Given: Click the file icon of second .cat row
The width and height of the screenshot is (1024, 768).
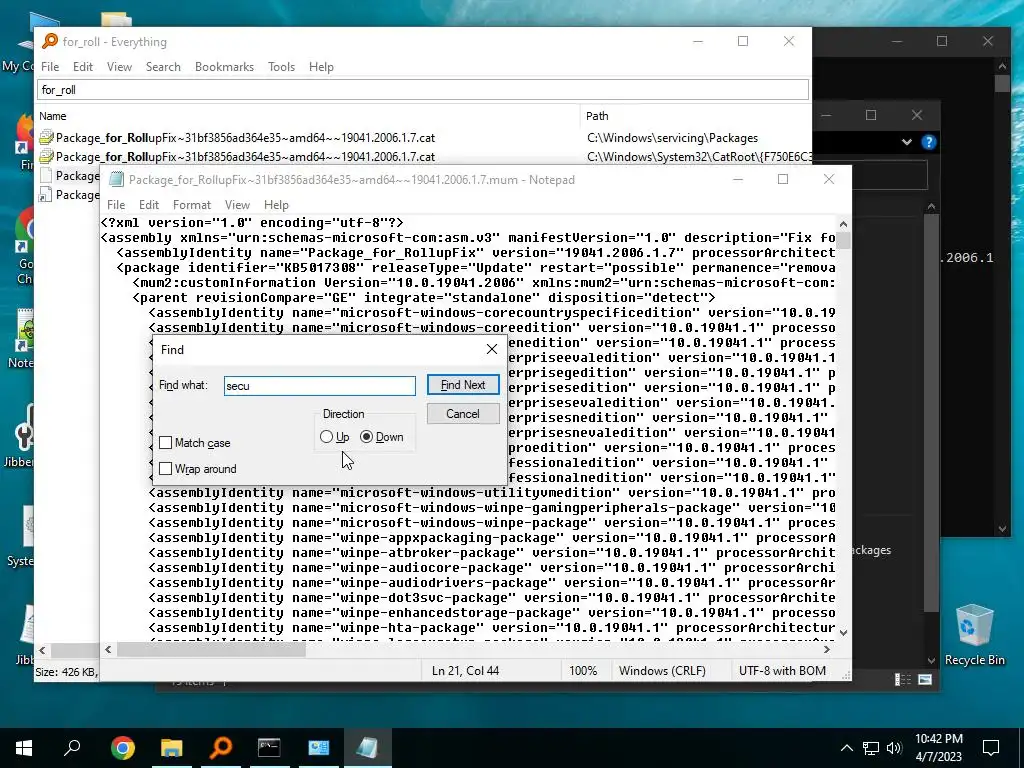Looking at the screenshot, I should (x=46, y=157).
